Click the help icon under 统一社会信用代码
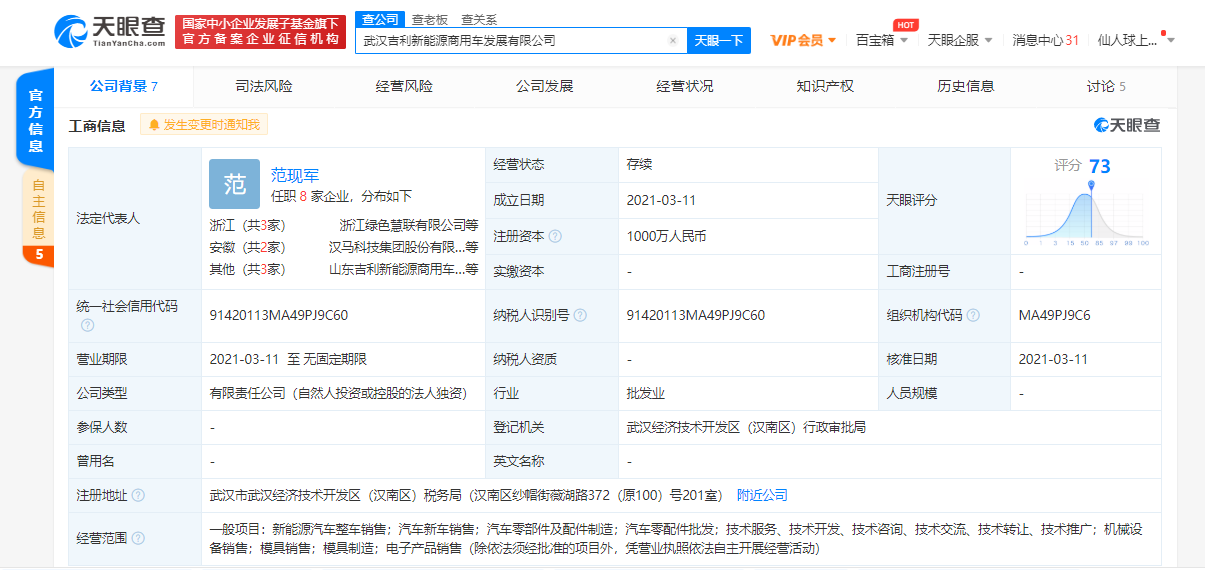The image size is (1205, 570). (87, 326)
